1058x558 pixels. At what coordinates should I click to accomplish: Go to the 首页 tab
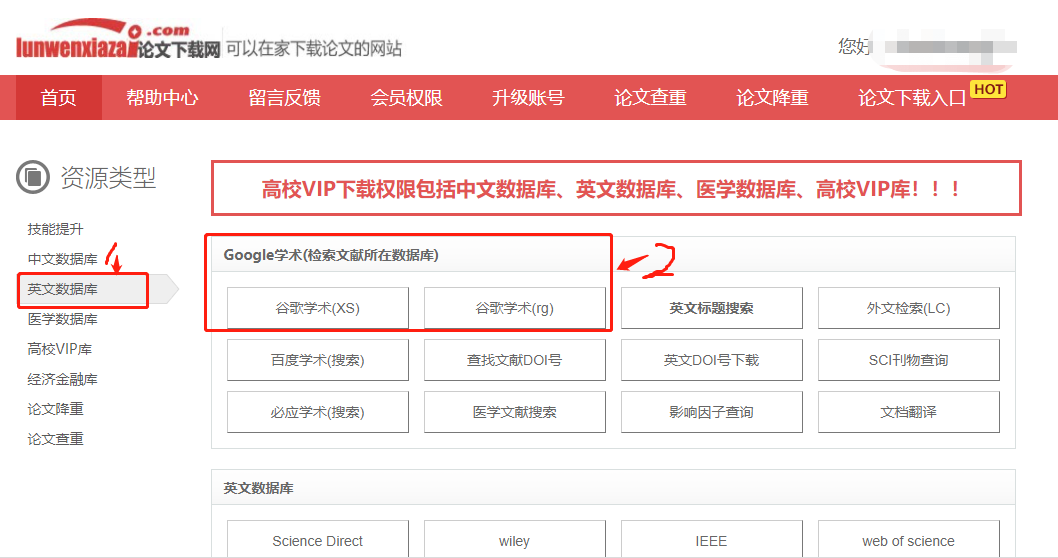[58, 97]
